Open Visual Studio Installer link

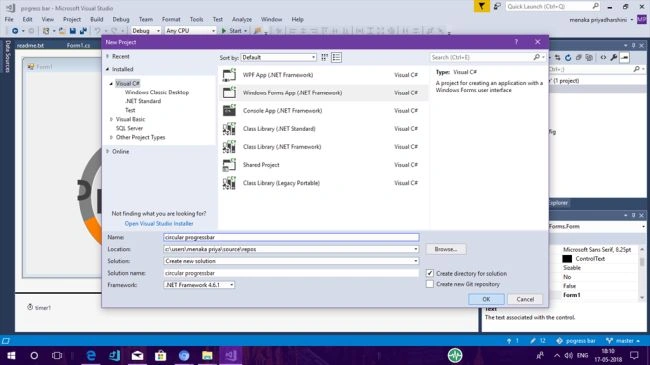[x=159, y=224]
